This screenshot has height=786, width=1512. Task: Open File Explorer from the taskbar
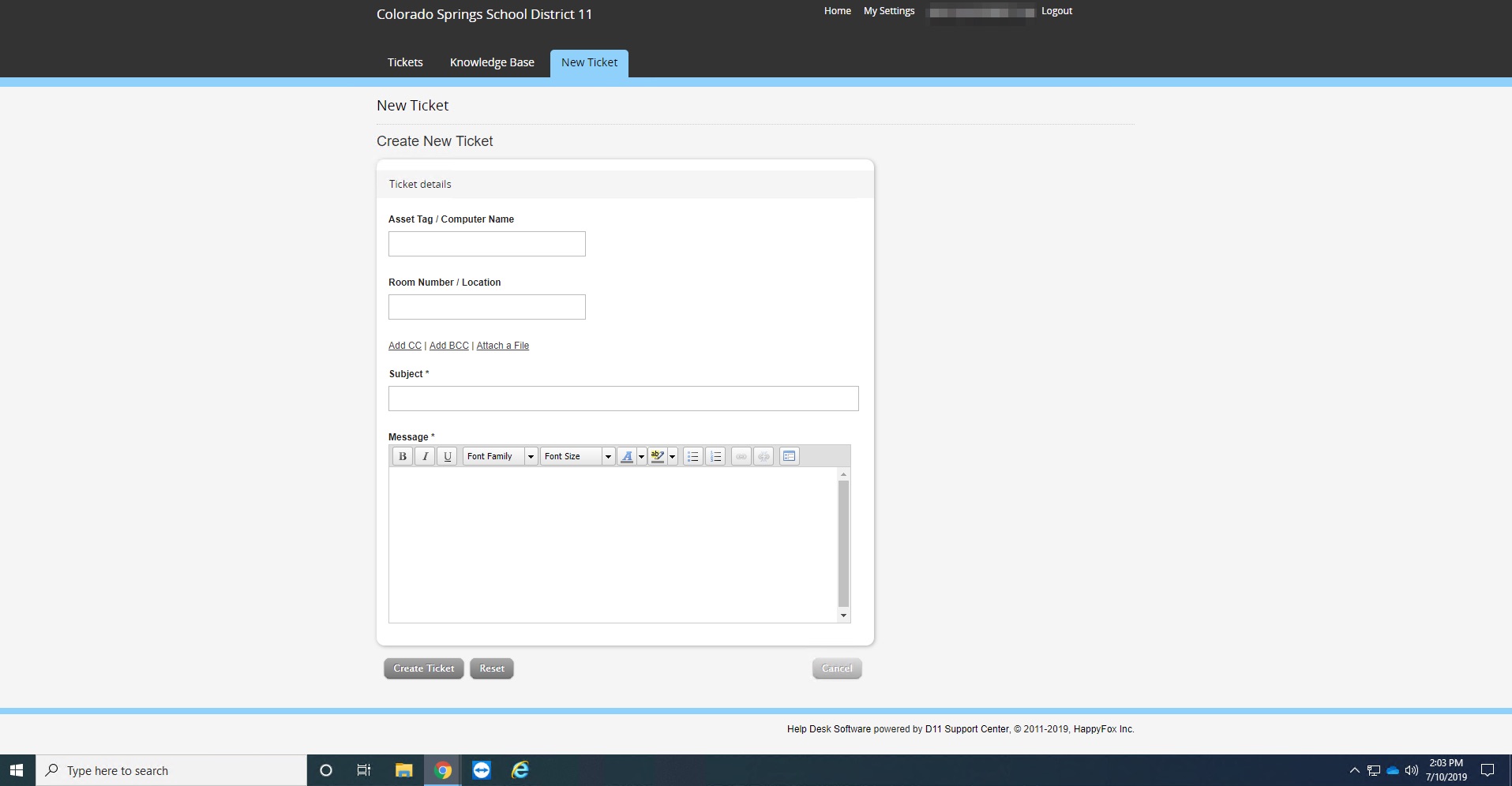pos(404,770)
